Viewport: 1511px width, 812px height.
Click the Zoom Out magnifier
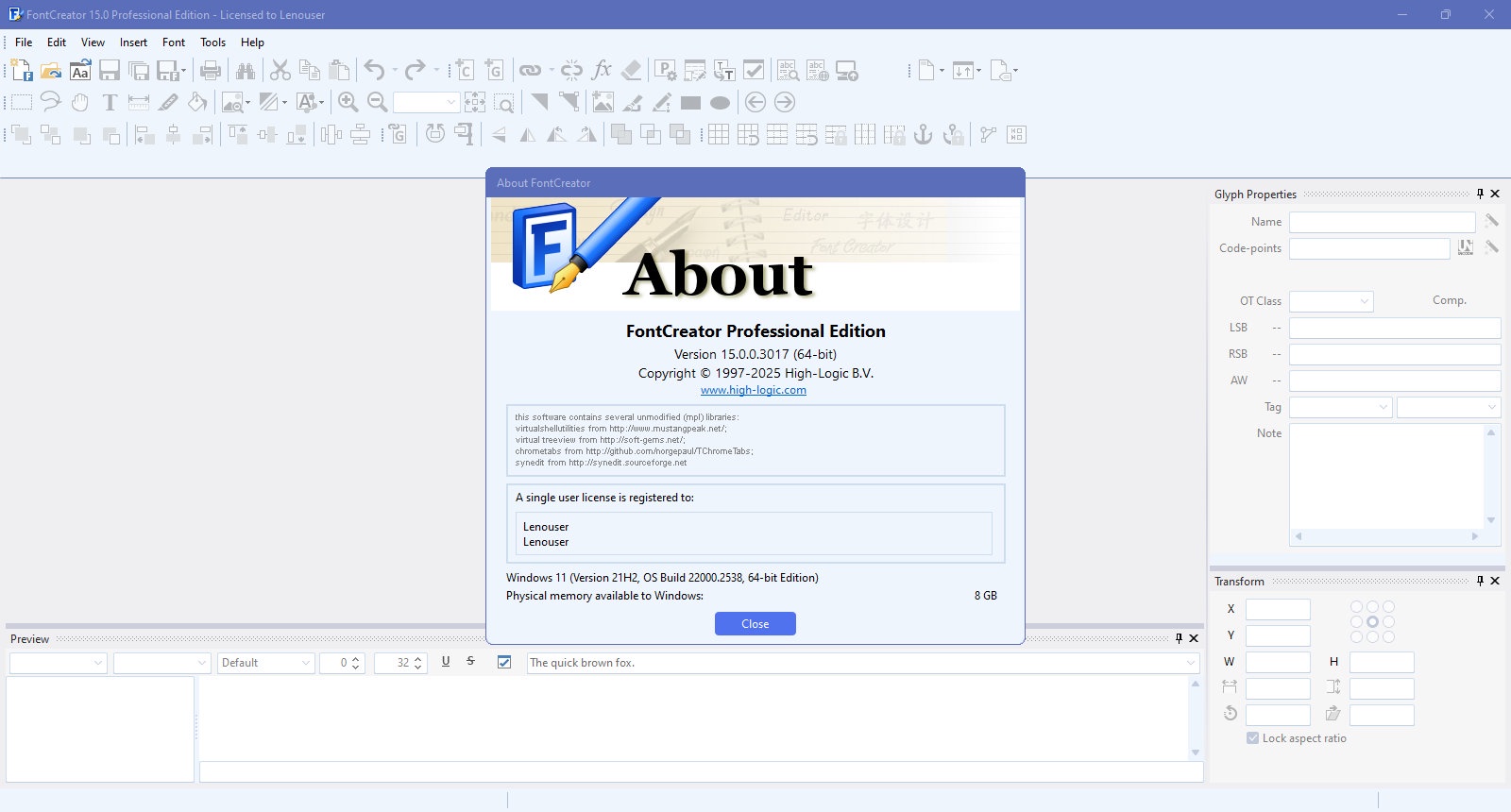pyautogui.click(x=378, y=102)
